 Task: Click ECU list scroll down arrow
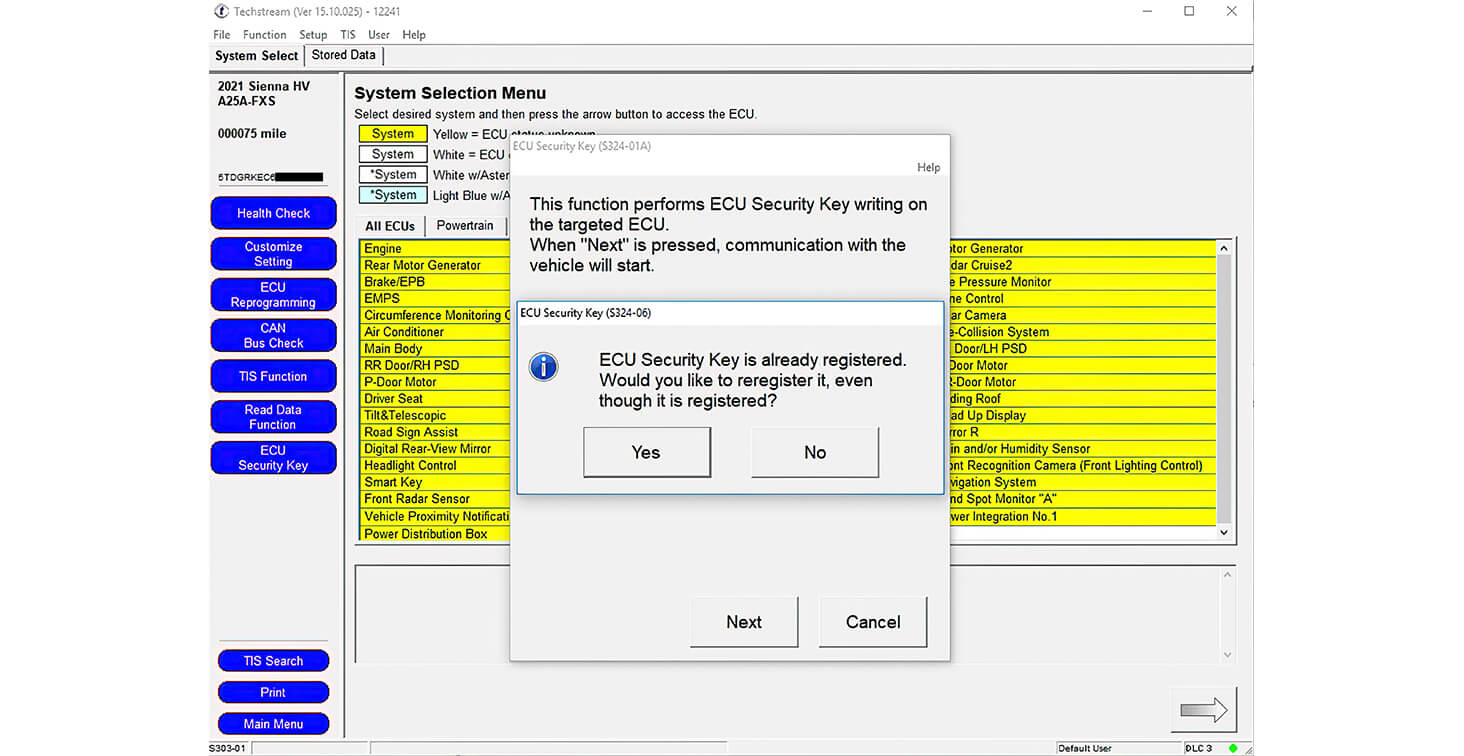[1224, 533]
